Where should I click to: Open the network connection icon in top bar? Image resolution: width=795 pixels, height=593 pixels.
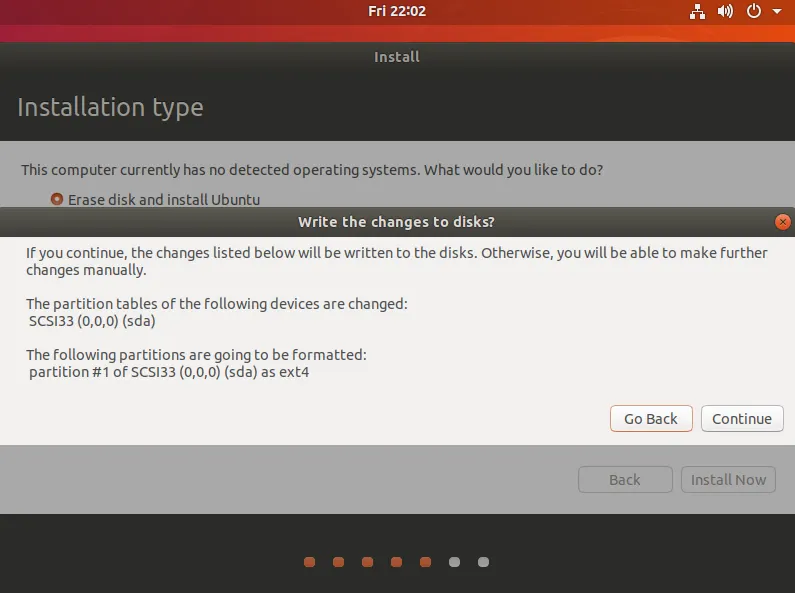(697, 11)
